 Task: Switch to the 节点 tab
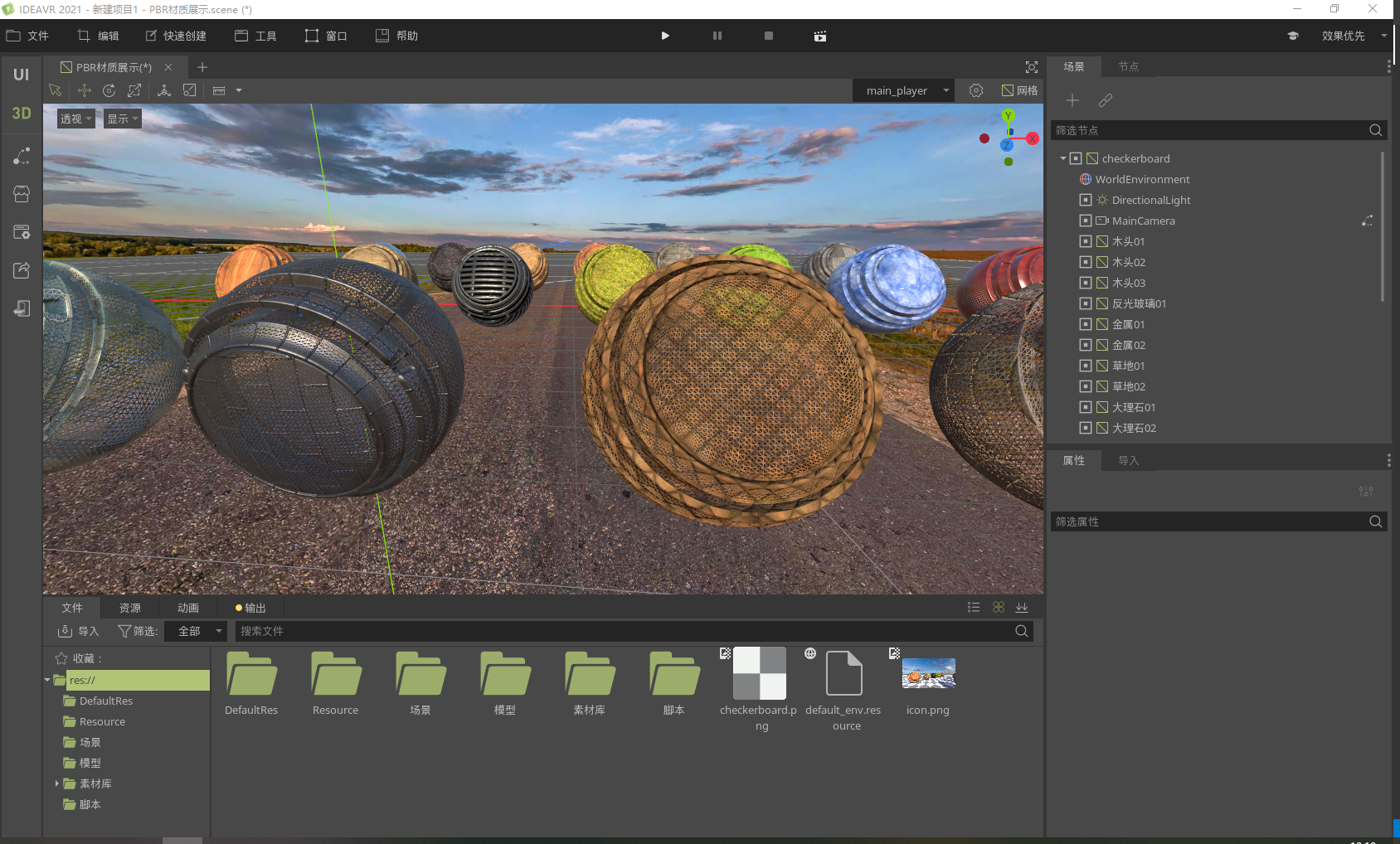click(x=1128, y=66)
